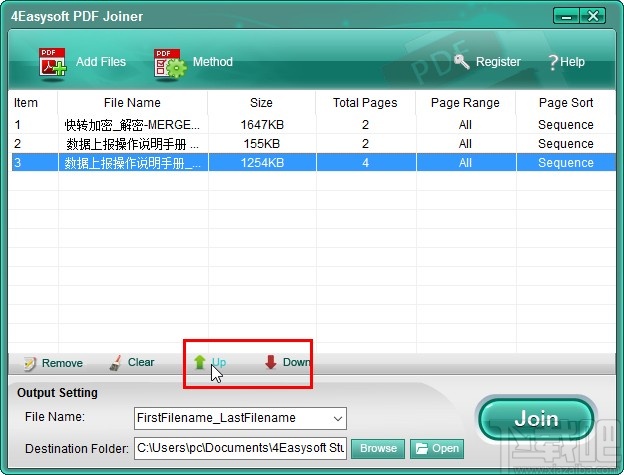Expand the File Name dropdown arrow
This screenshot has height=475, width=624.
click(338, 419)
